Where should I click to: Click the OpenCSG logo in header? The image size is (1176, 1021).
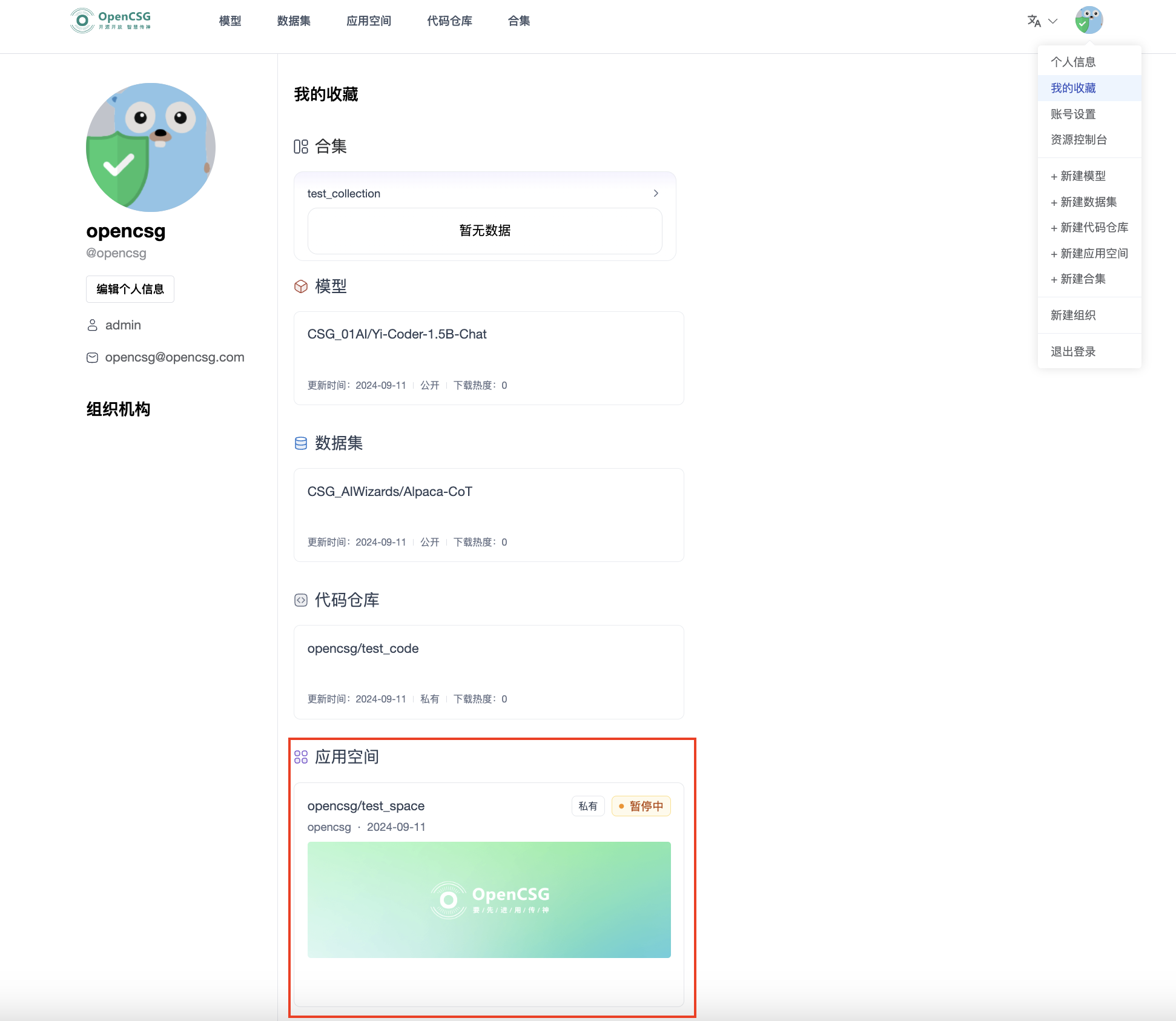(x=111, y=21)
